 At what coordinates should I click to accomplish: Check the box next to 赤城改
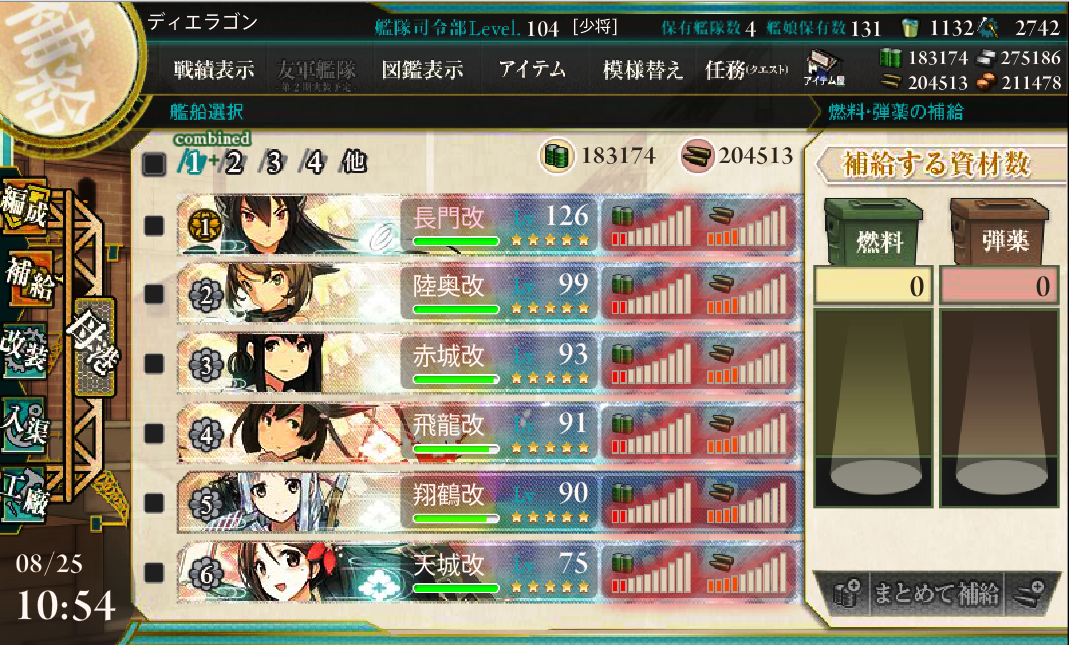[154, 363]
